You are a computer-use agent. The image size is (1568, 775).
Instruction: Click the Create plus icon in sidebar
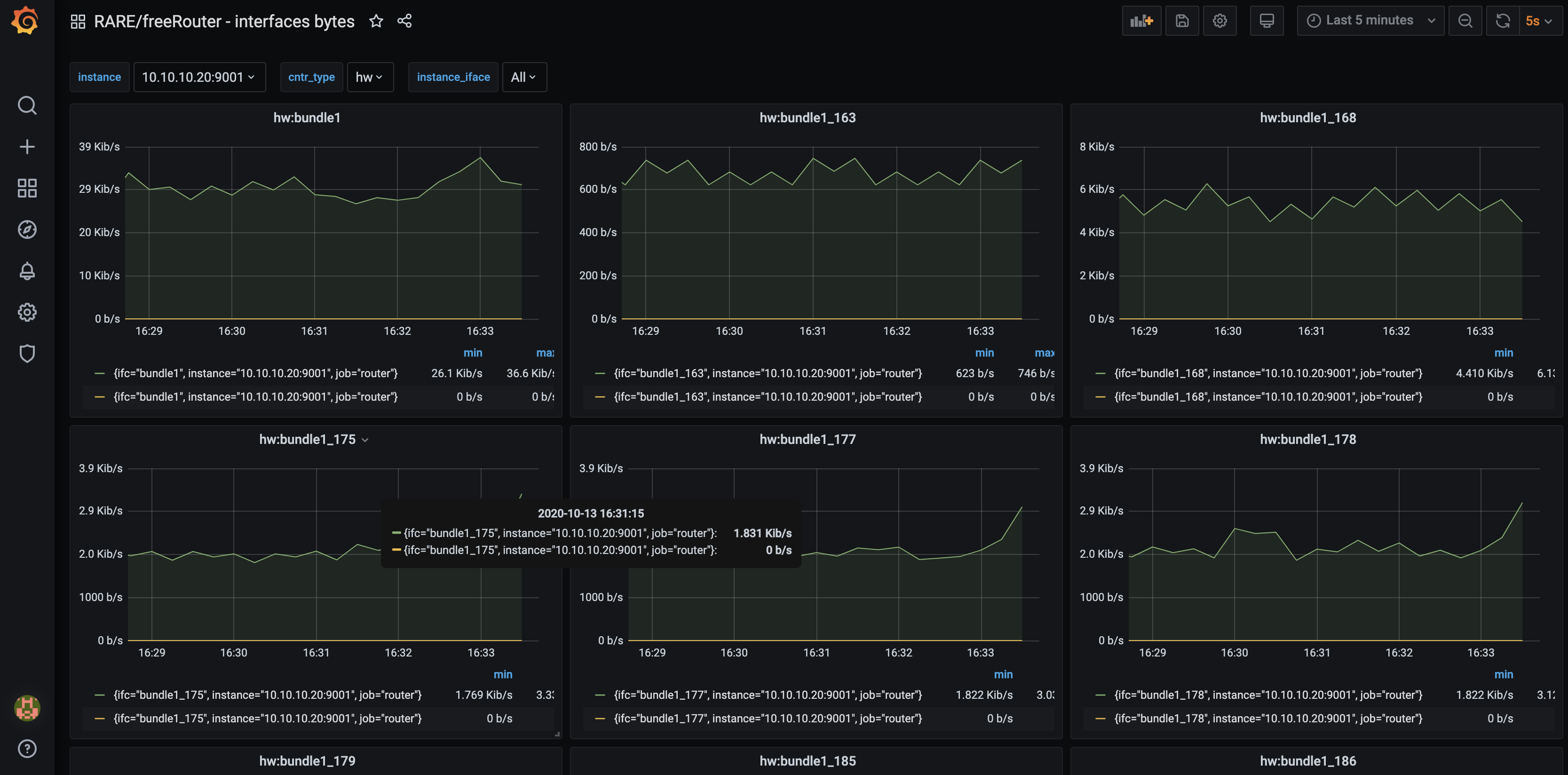click(x=27, y=147)
